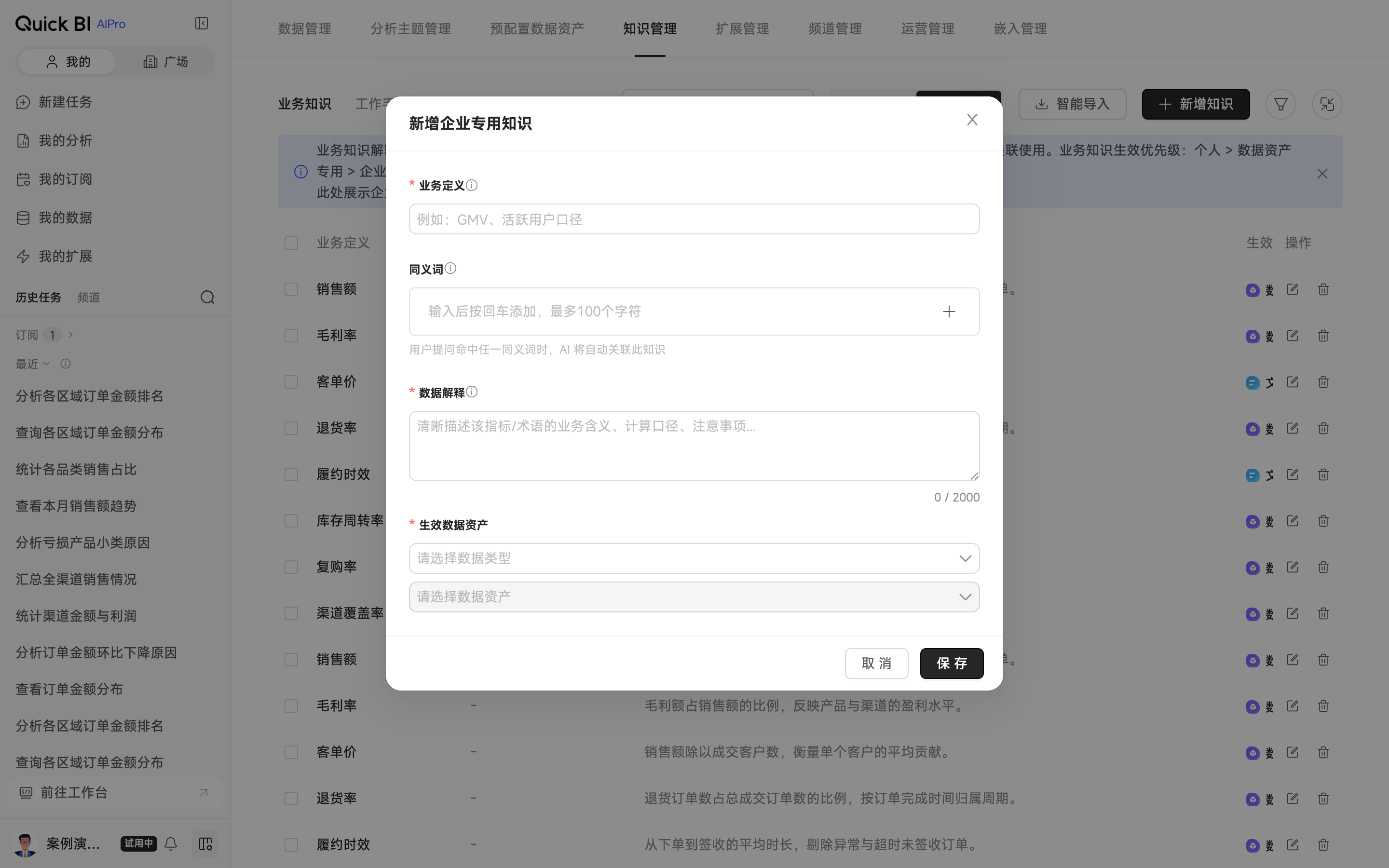The image size is (1389, 868).
Task: Click the 智能导入 button
Action: coord(1072,104)
